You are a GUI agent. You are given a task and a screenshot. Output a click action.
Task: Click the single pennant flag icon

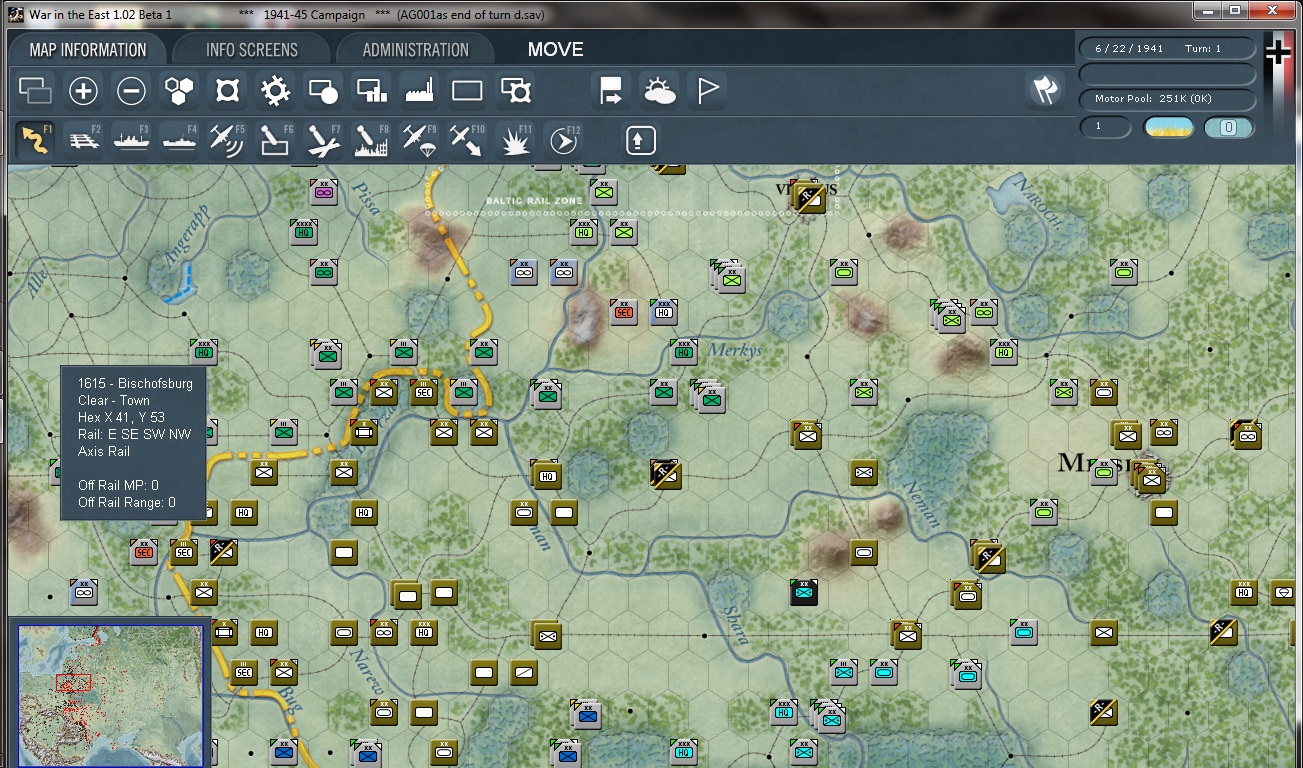[x=707, y=91]
